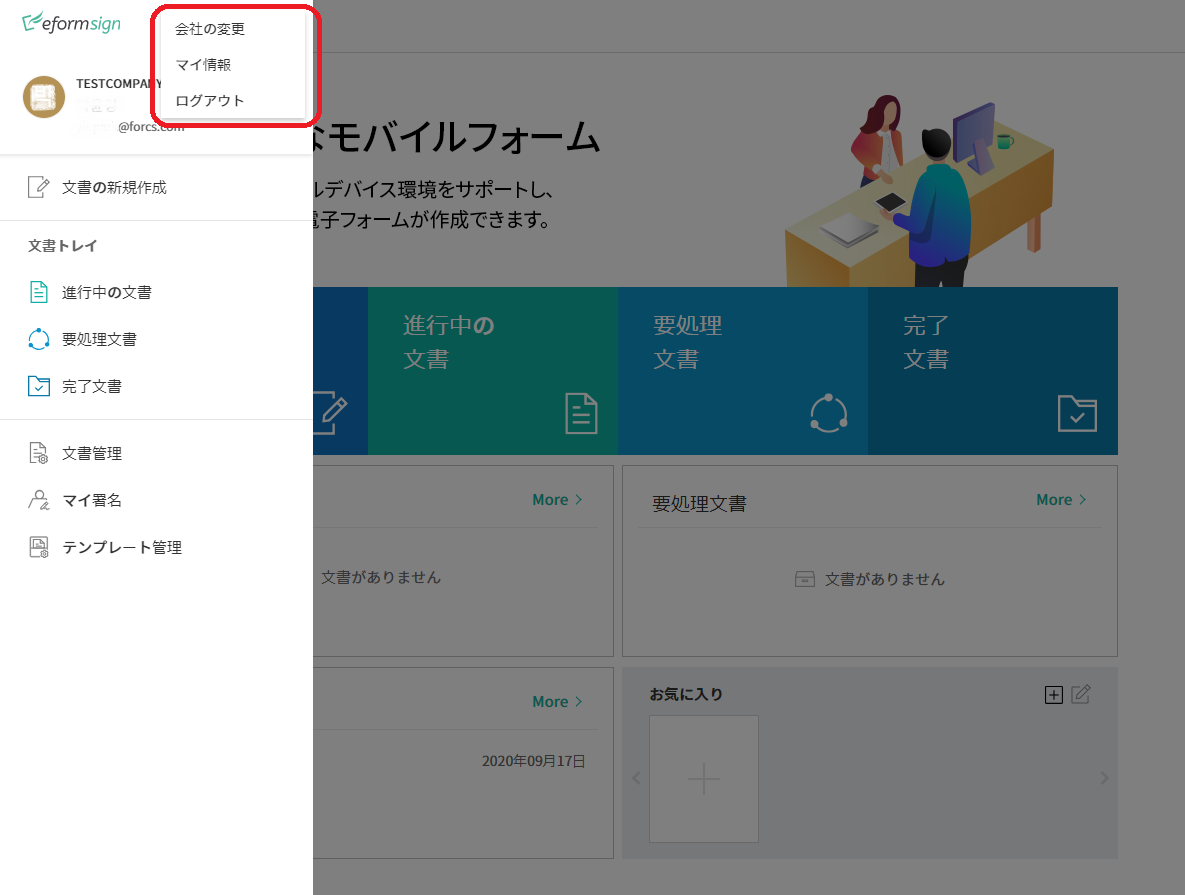The width and height of the screenshot is (1185, 895).
Task: Click the テンプレート管理 icon in sidebar
Action: [x=39, y=547]
